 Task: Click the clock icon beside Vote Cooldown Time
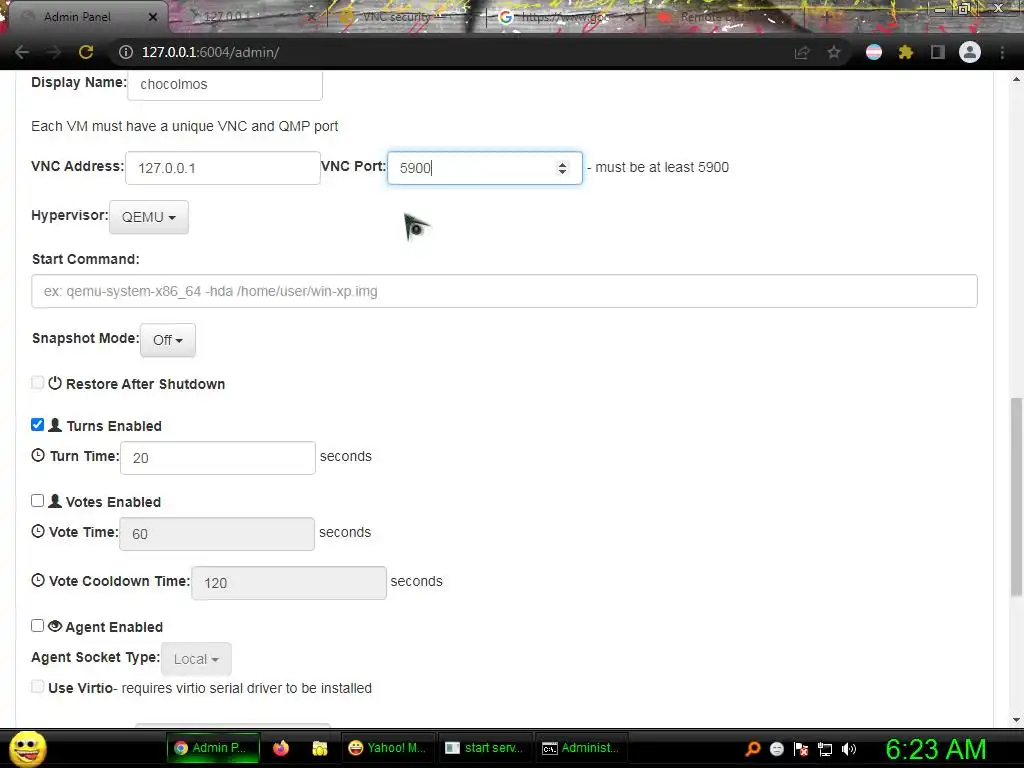point(38,580)
